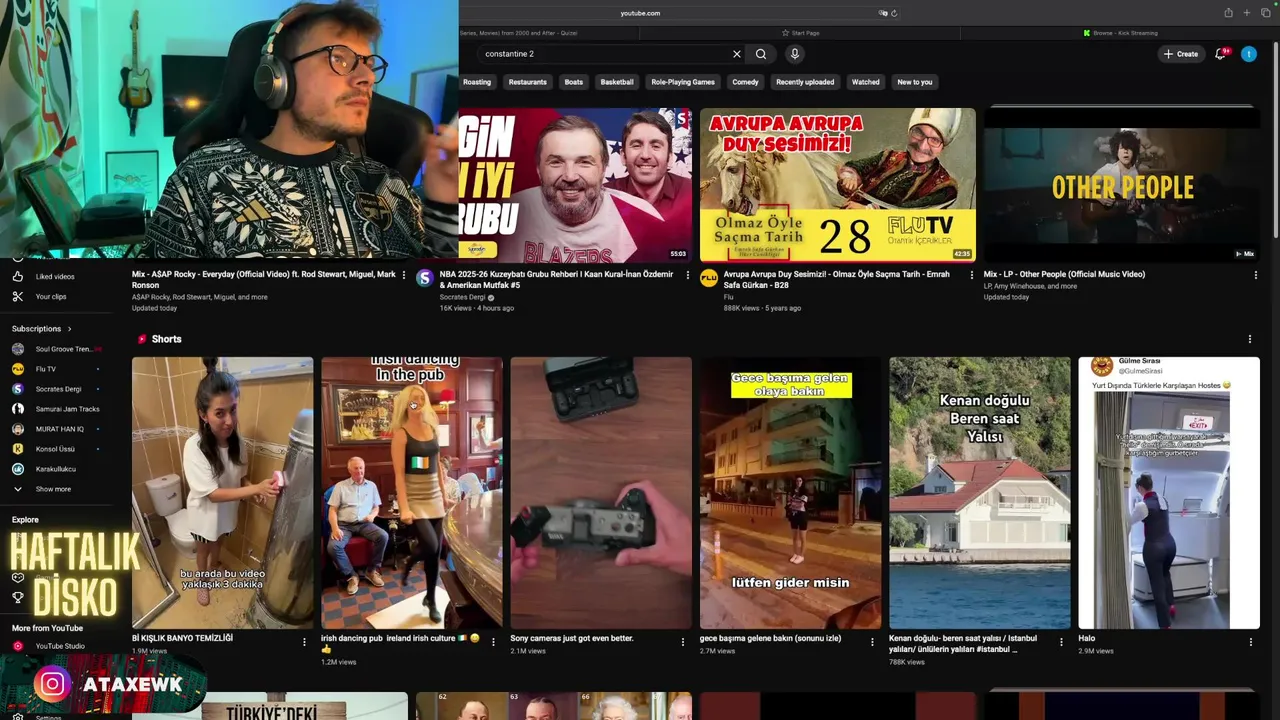Open Shorts shelf three-dot menu
Image resolution: width=1280 pixels, height=720 pixels.
click(x=1249, y=339)
